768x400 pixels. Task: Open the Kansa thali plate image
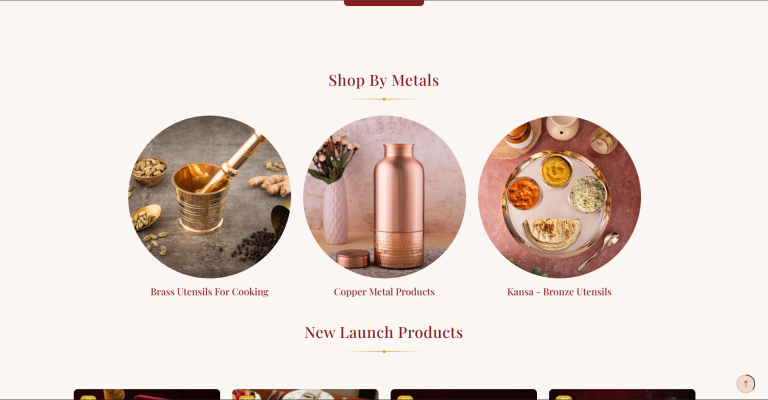coord(559,197)
